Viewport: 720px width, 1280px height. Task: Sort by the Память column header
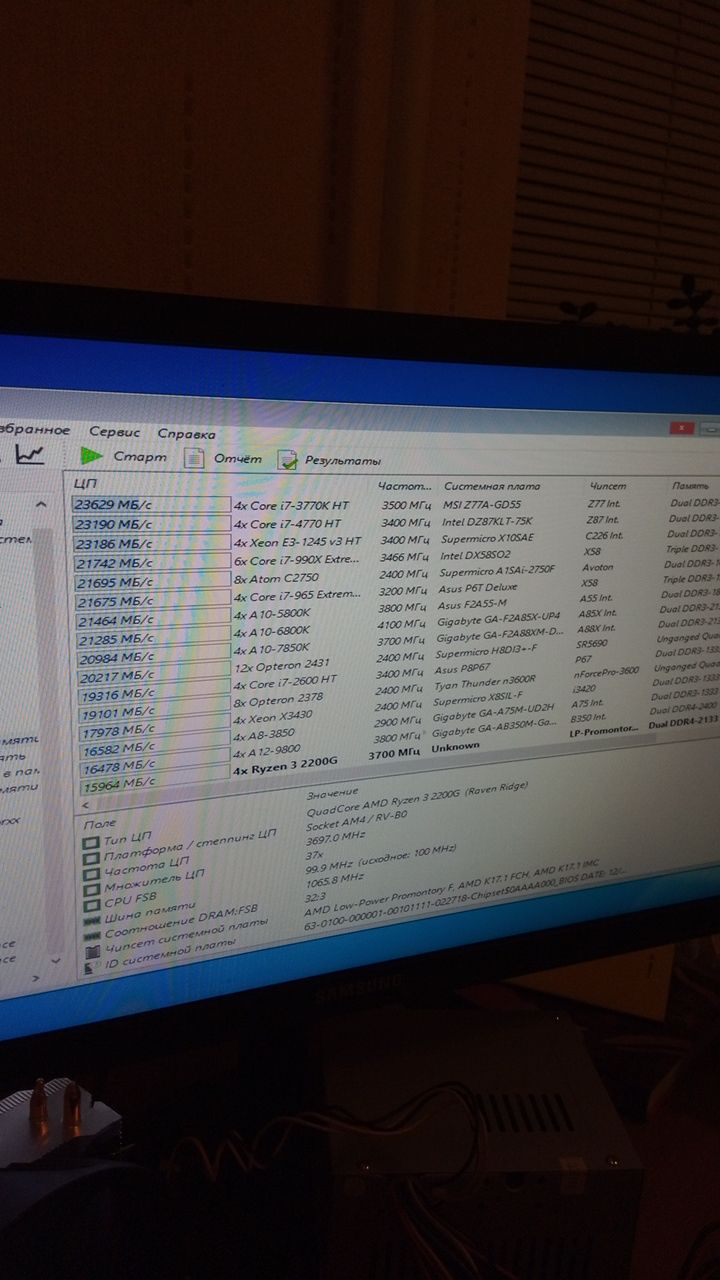(690, 486)
